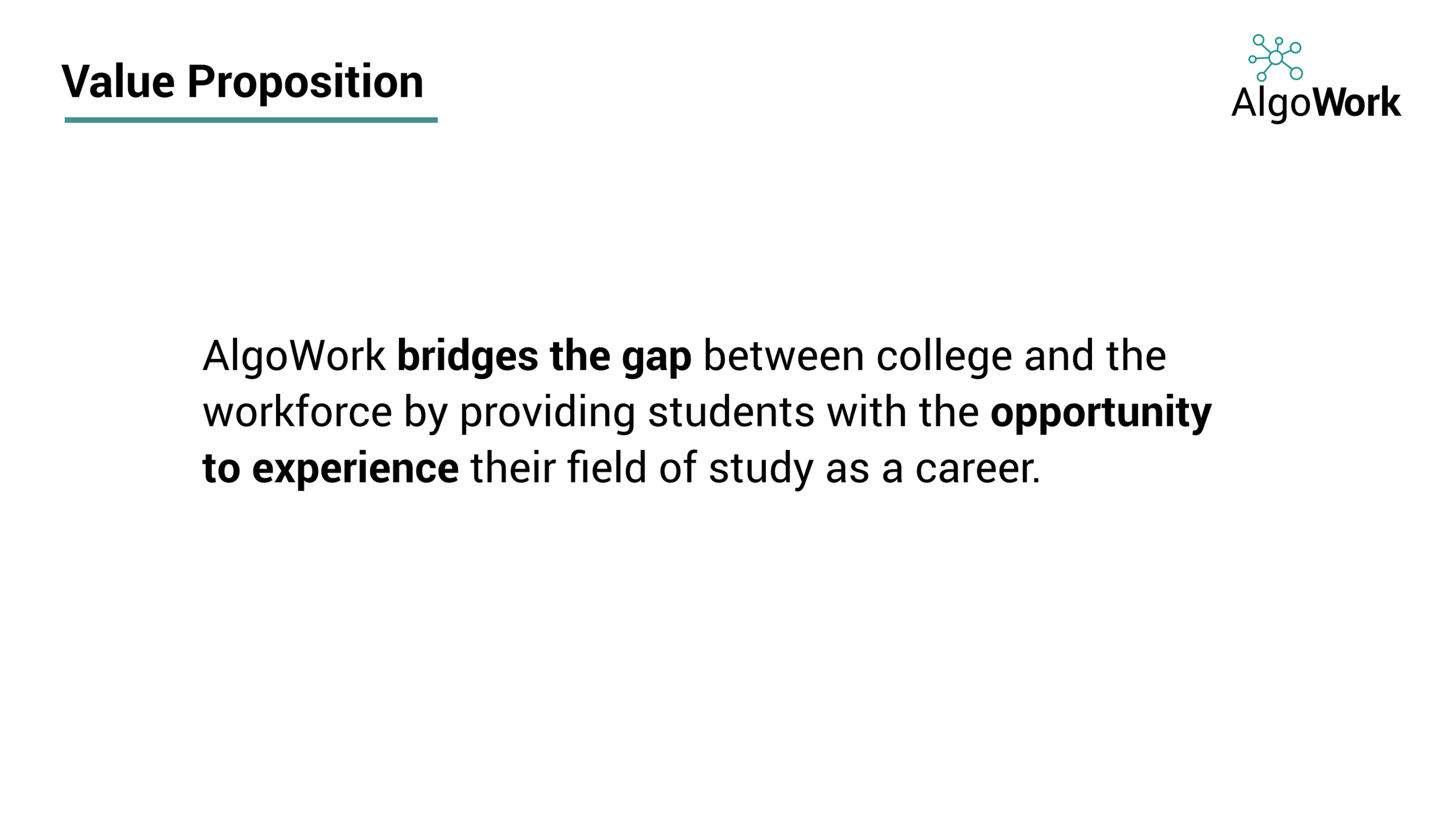Select the word 'Proposition' in the title
This screenshot has height=819, width=1456.
(x=306, y=83)
